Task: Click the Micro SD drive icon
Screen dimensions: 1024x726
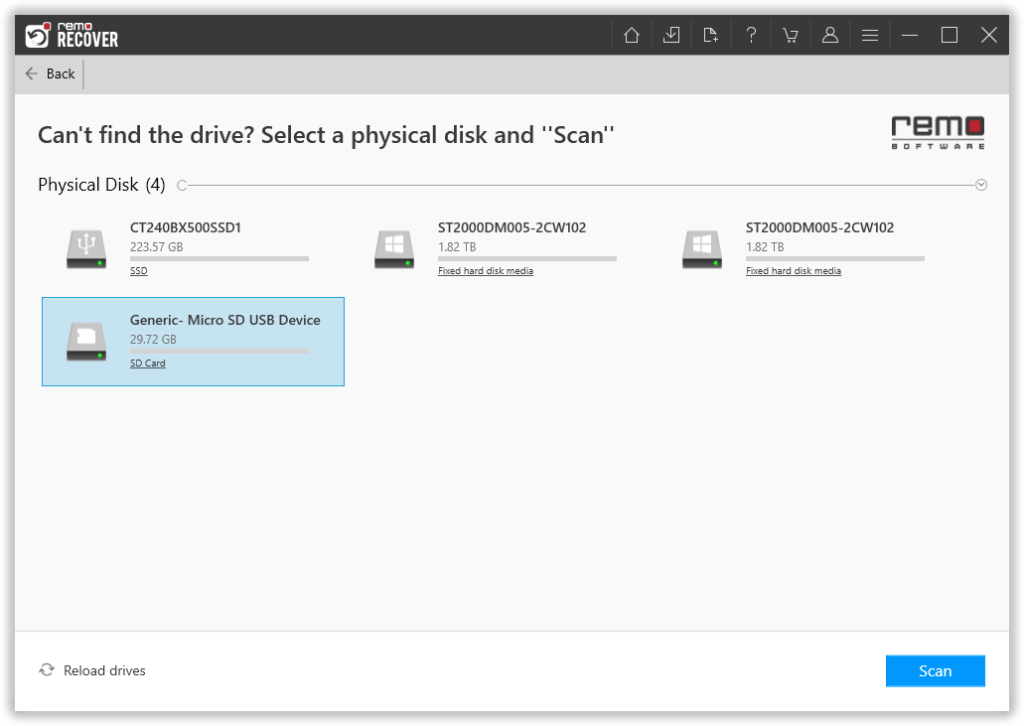Action: click(x=86, y=340)
